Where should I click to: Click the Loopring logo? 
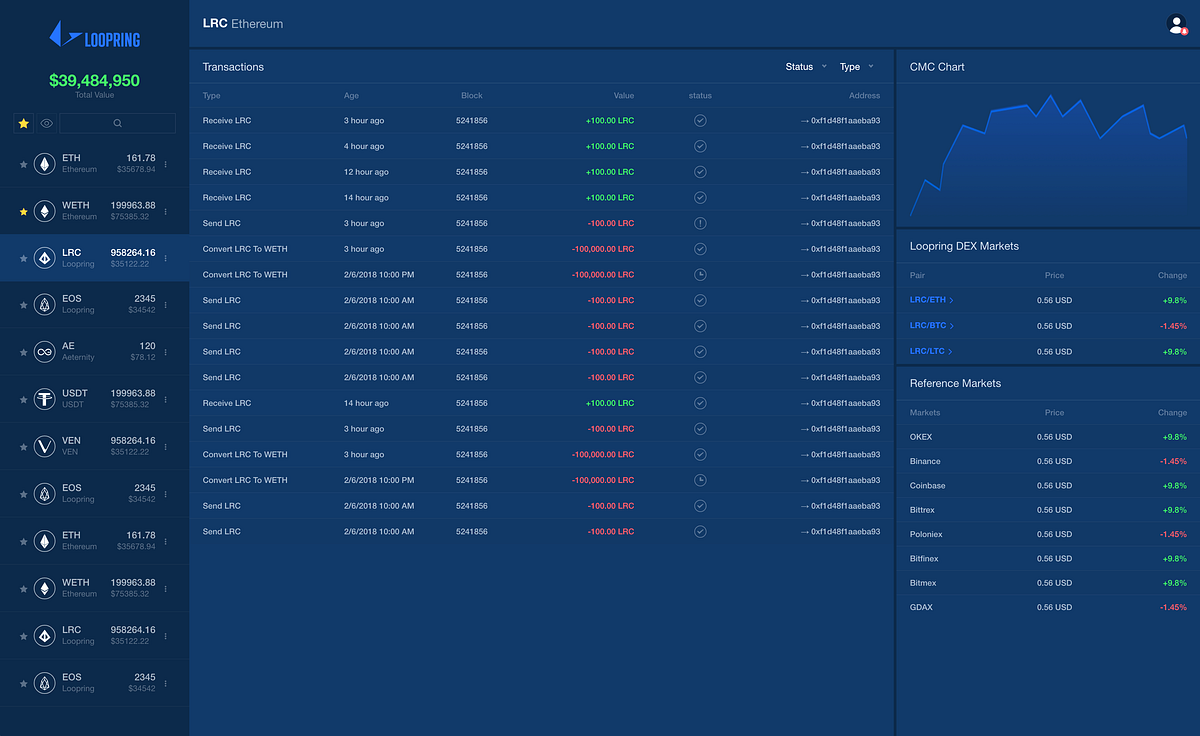click(x=95, y=38)
